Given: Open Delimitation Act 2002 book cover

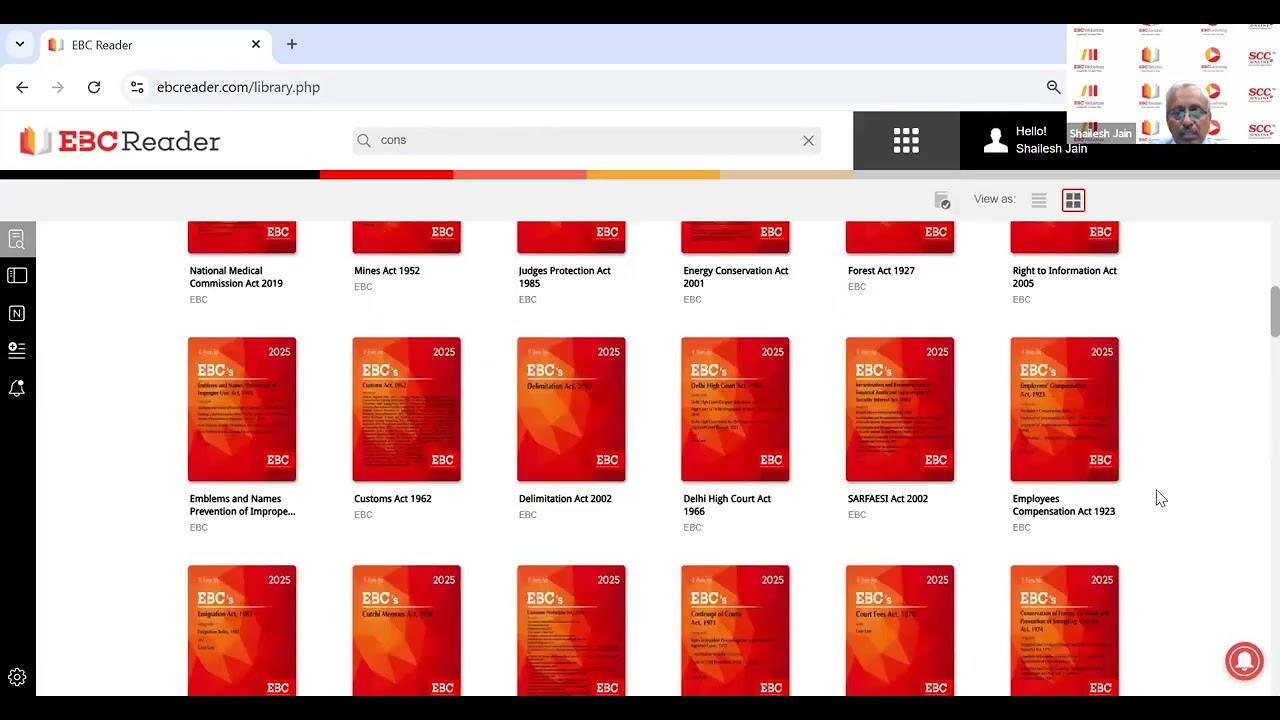Looking at the screenshot, I should click(571, 409).
